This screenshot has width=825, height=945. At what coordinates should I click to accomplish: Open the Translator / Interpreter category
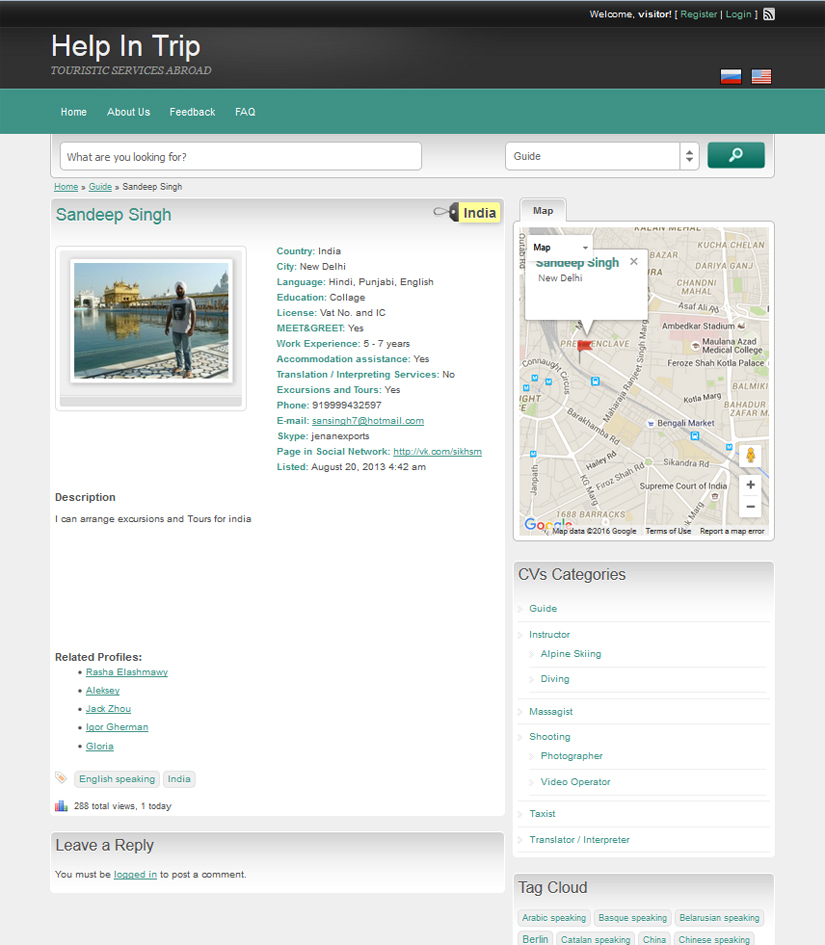pyautogui.click(x=579, y=840)
